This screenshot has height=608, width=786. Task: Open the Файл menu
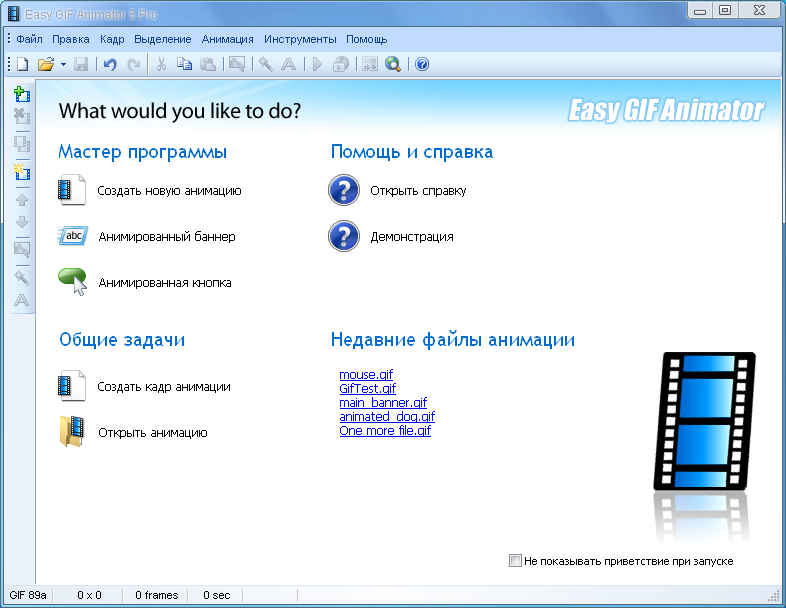[29, 39]
